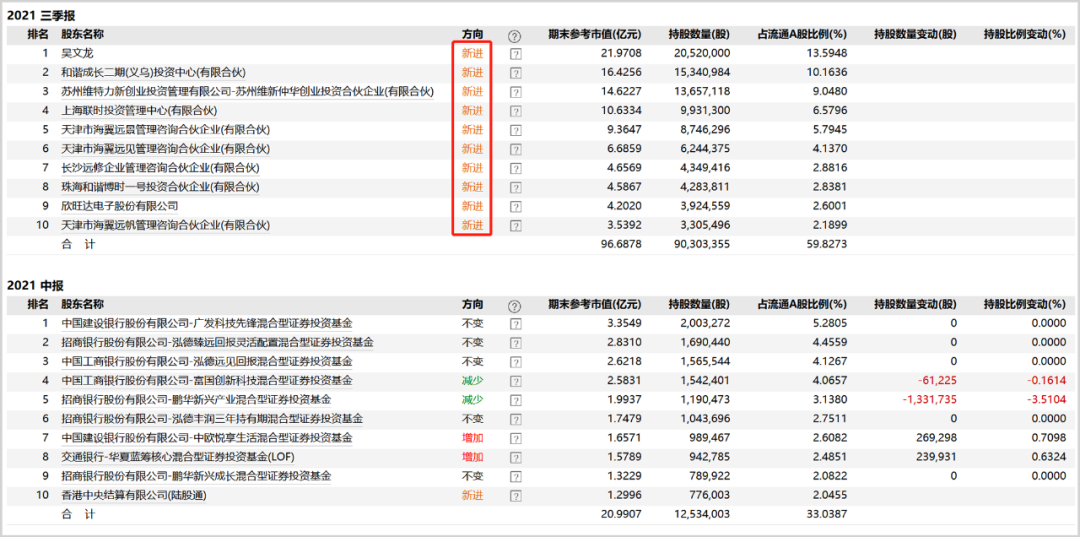Open the detail icon for 广发科技先锋混合型基金 row
The image size is (1080, 537).
click(x=515, y=324)
